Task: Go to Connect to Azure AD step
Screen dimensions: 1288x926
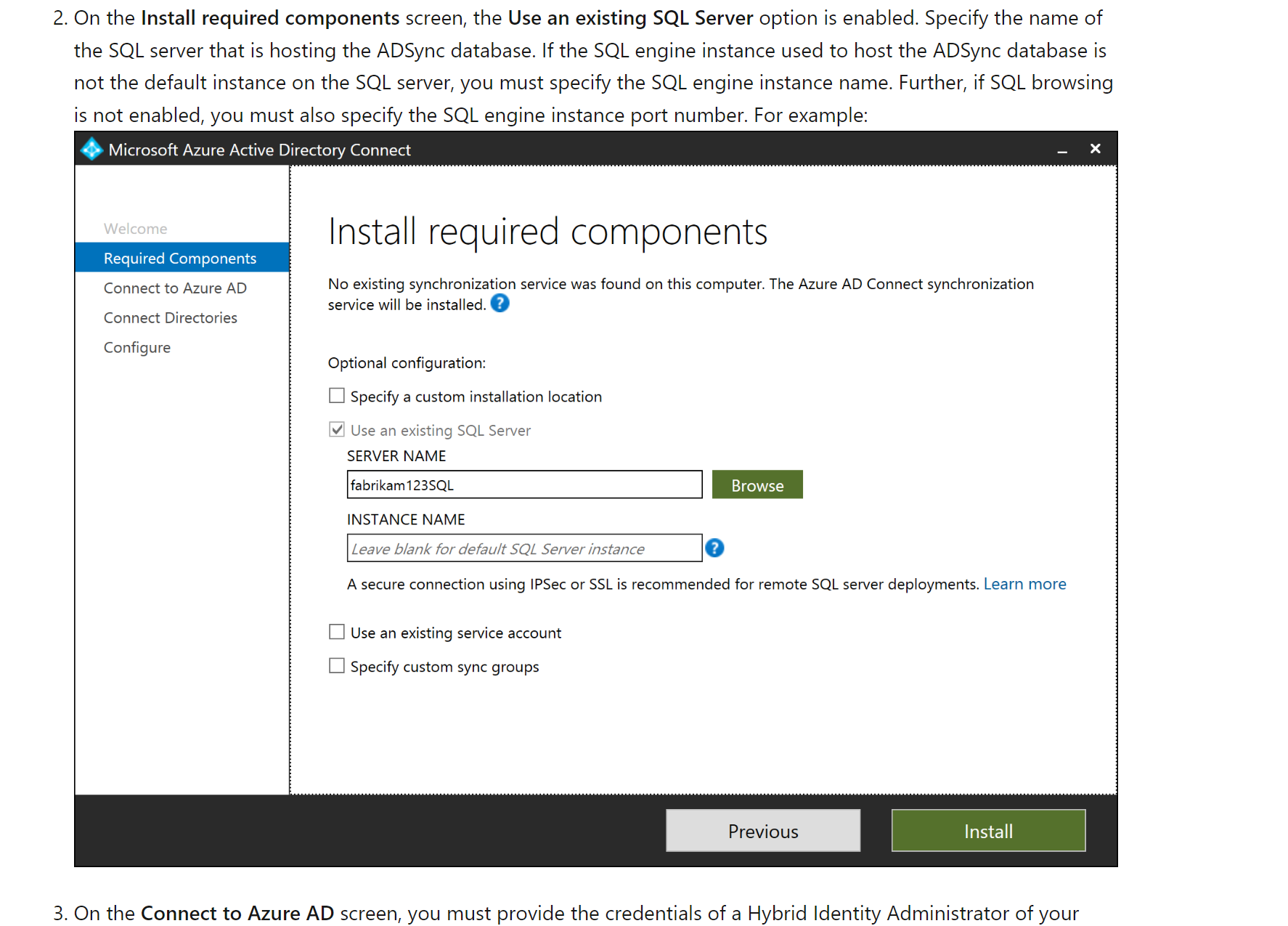Action: (176, 288)
